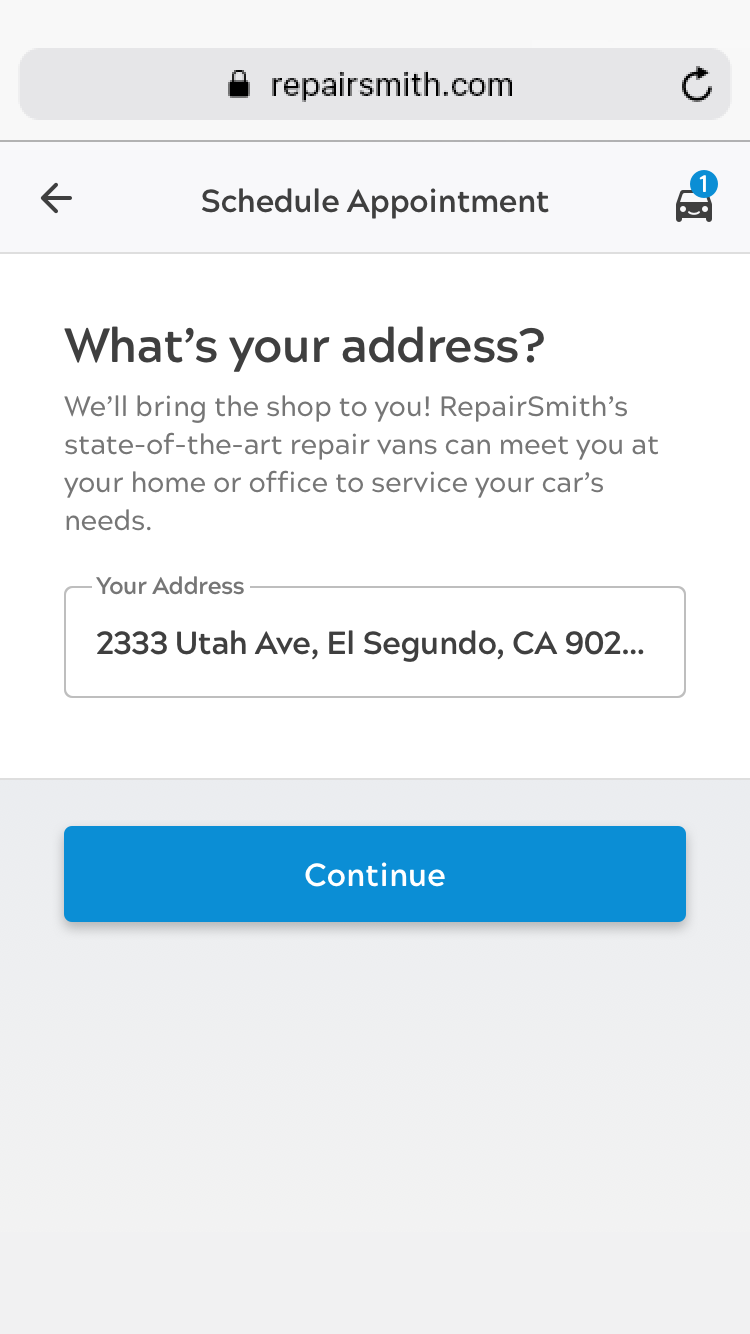The width and height of the screenshot is (750, 1334).
Task: Click the repair vans description paragraph
Action: [361, 463]
